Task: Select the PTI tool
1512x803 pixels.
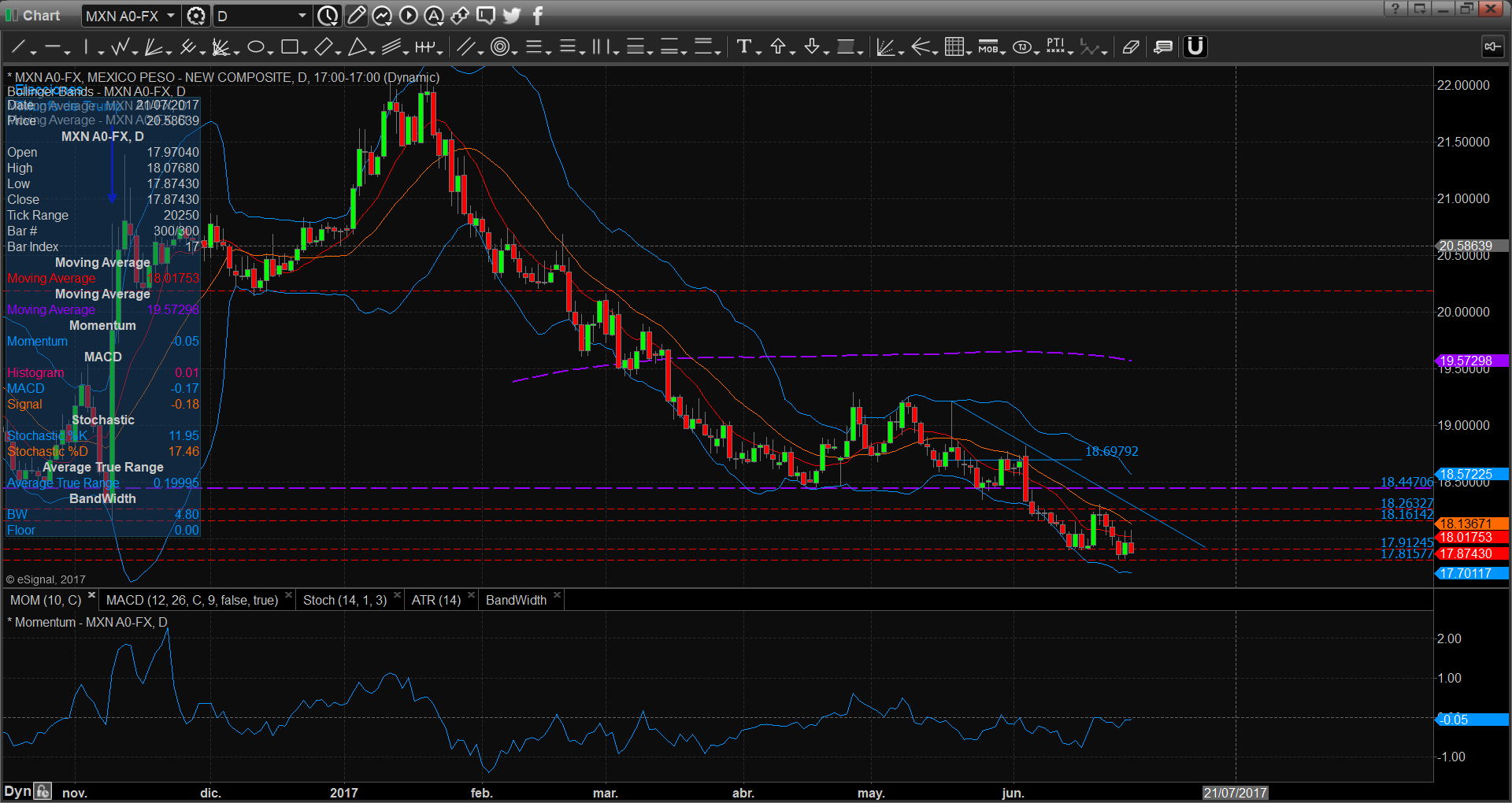Action: [1056, 47]
